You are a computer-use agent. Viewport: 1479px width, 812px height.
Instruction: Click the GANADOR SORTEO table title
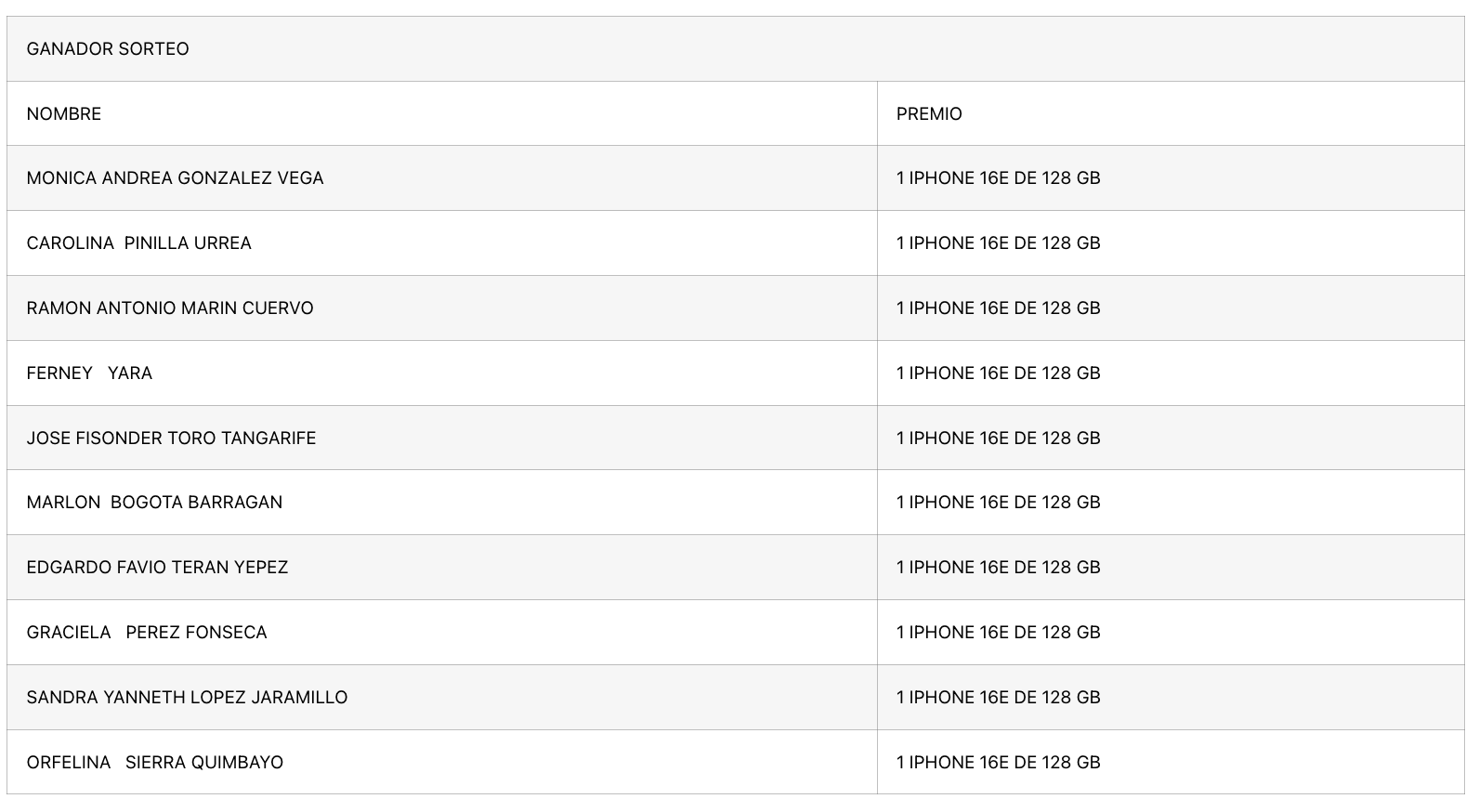click(108, 49)
